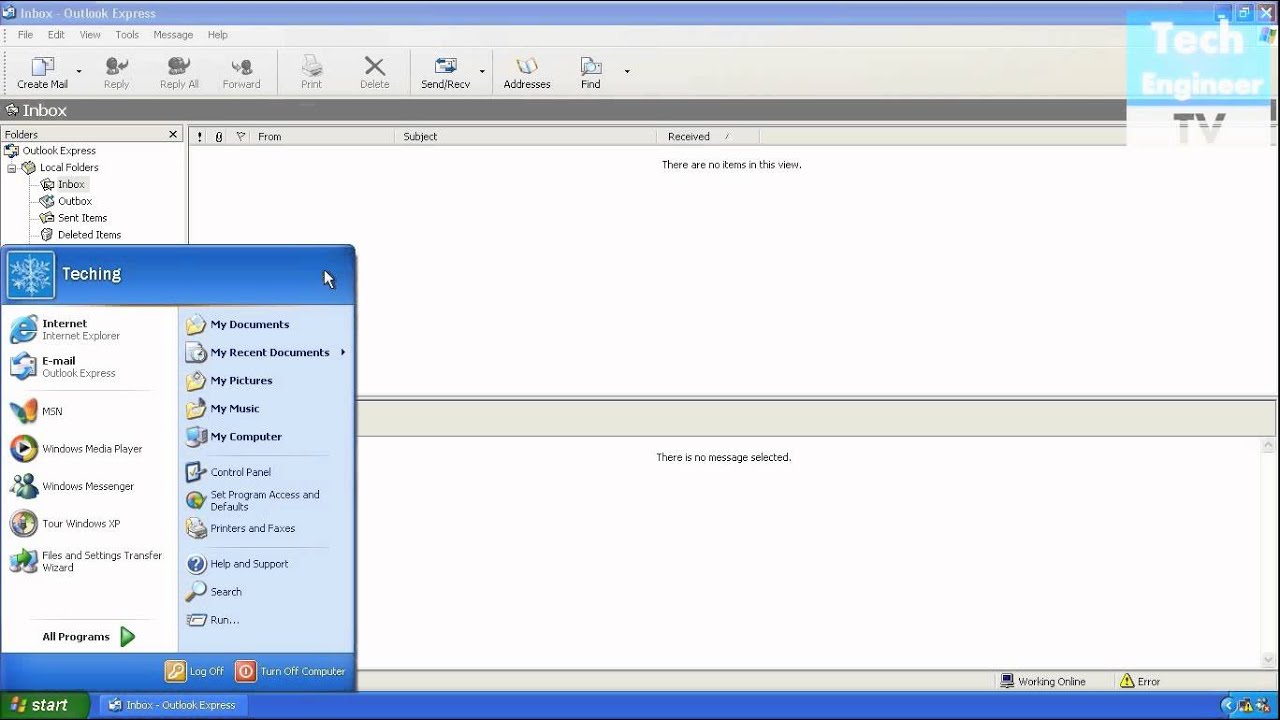Image resolution: width=1280 pixels, height=720 pixels.
Task: Open the Find dropdown arrow
Action: [x=627, y=72]
